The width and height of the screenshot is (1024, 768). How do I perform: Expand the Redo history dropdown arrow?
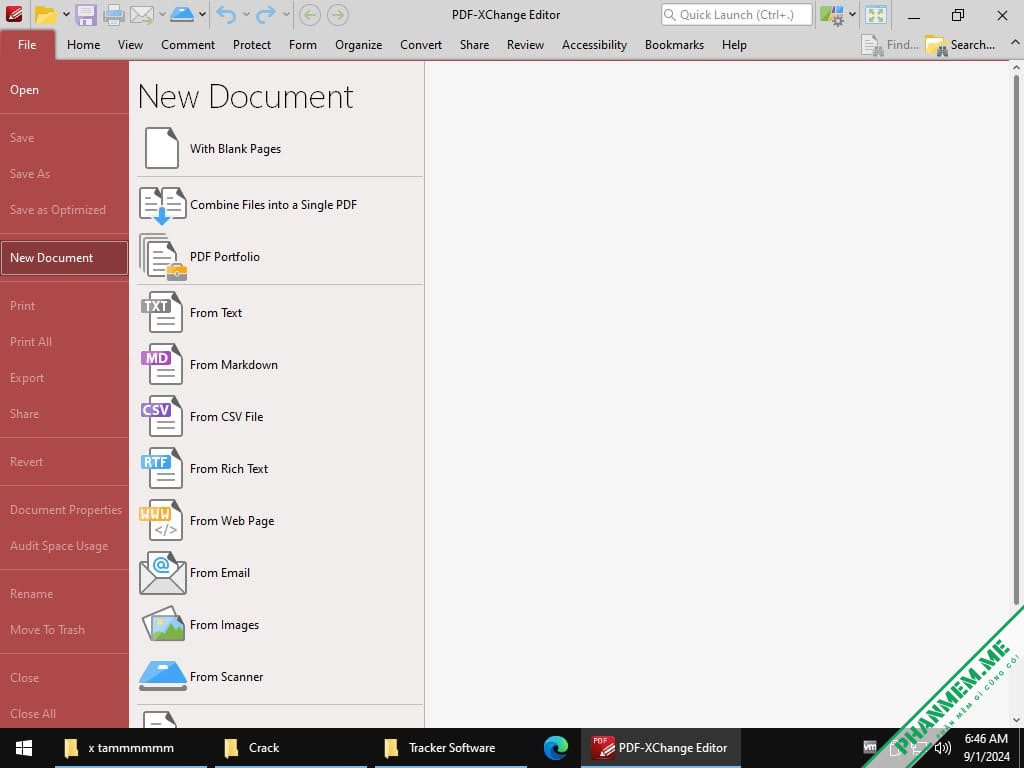pos(286,14)
